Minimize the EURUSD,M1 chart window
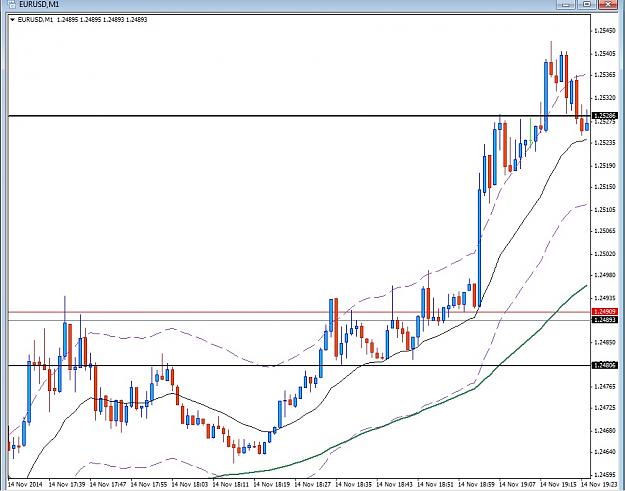This screenshot has height=491, width=625. pos(566,4)
